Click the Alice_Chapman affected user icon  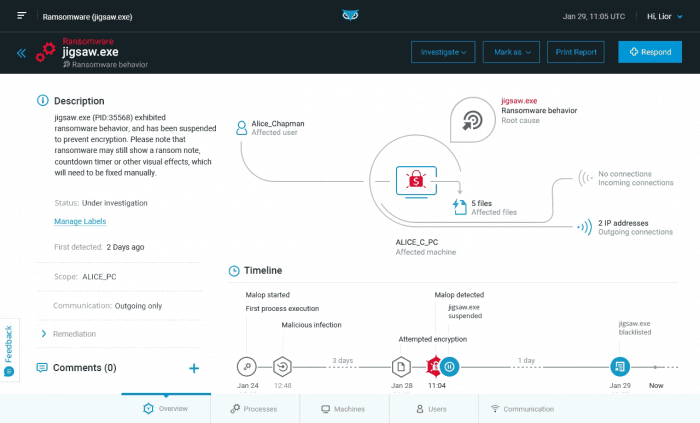[241, 127]
